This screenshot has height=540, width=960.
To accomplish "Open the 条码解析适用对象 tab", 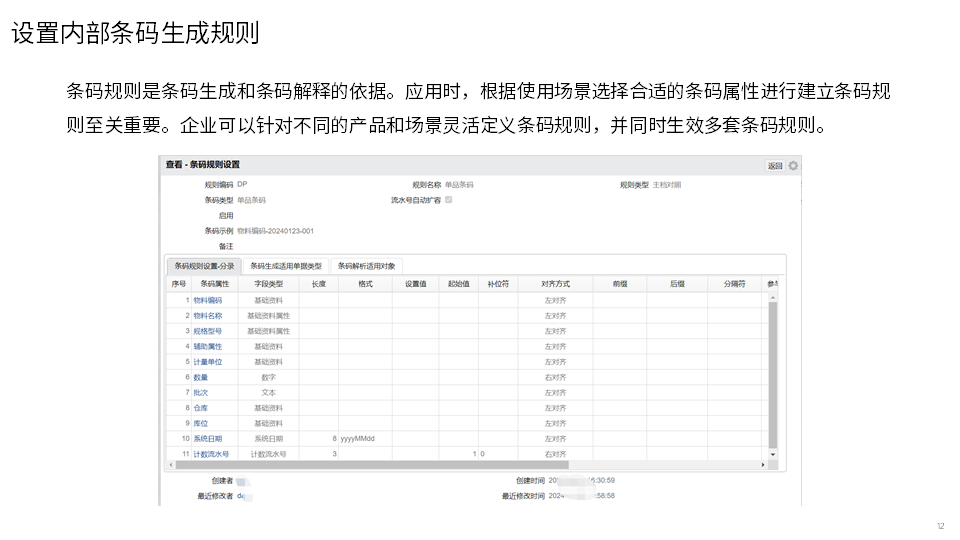I will 366,266.
